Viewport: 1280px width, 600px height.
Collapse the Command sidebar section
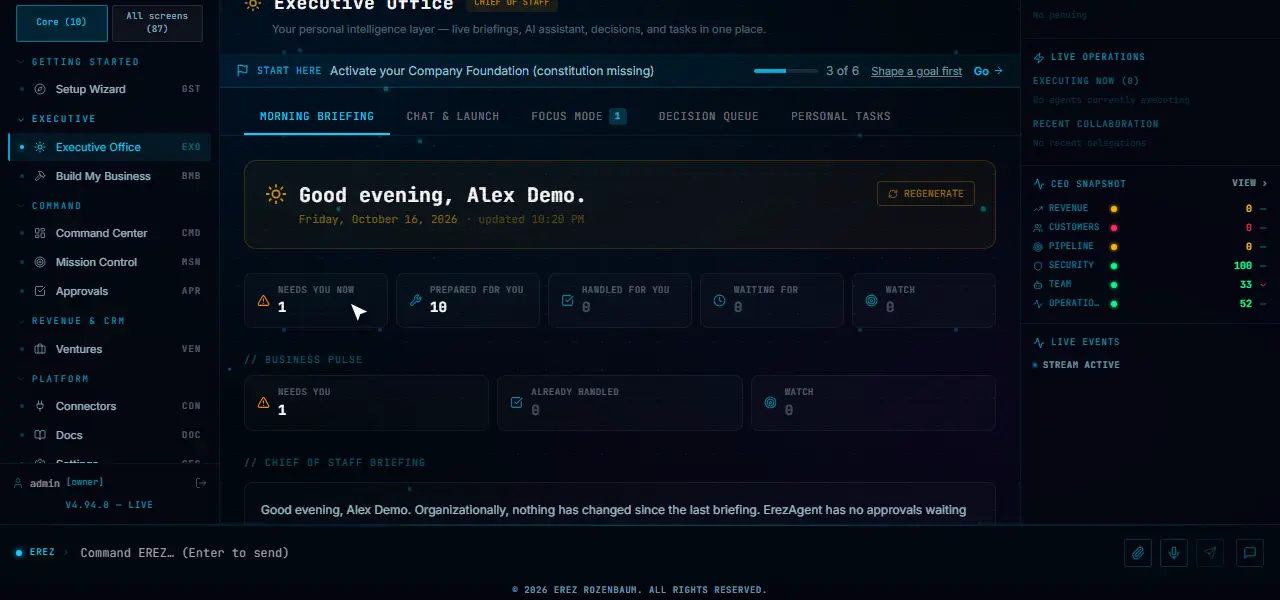coord(50,206)
